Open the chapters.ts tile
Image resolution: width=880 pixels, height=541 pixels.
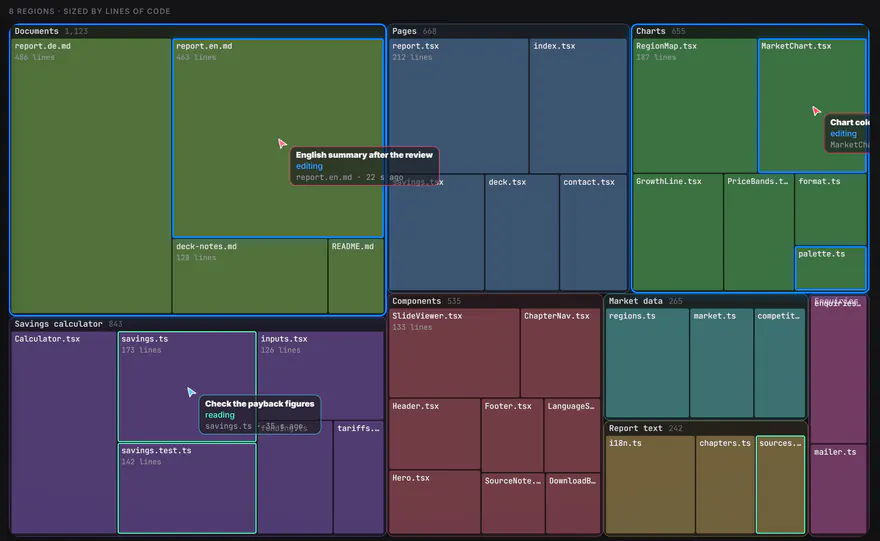click(x=725, y=484)
